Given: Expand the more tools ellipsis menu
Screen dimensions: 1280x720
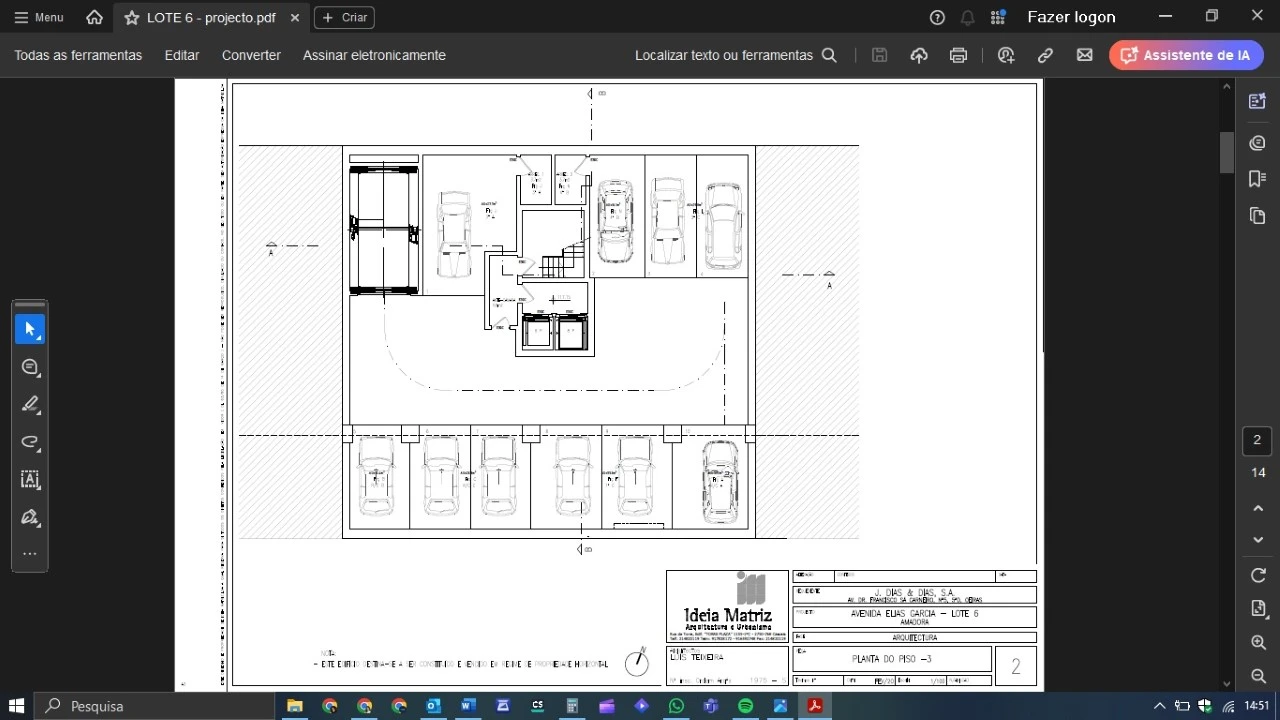Looking at the screenshot, I should click(30, 553).
